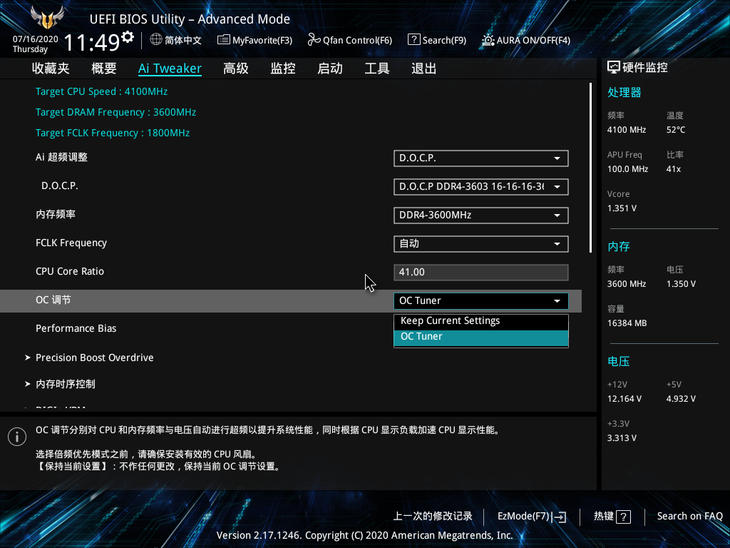Viewport: 730px width, 548px height.
Task: Select the Performance Bias row
Action: [x=76, y=329]
